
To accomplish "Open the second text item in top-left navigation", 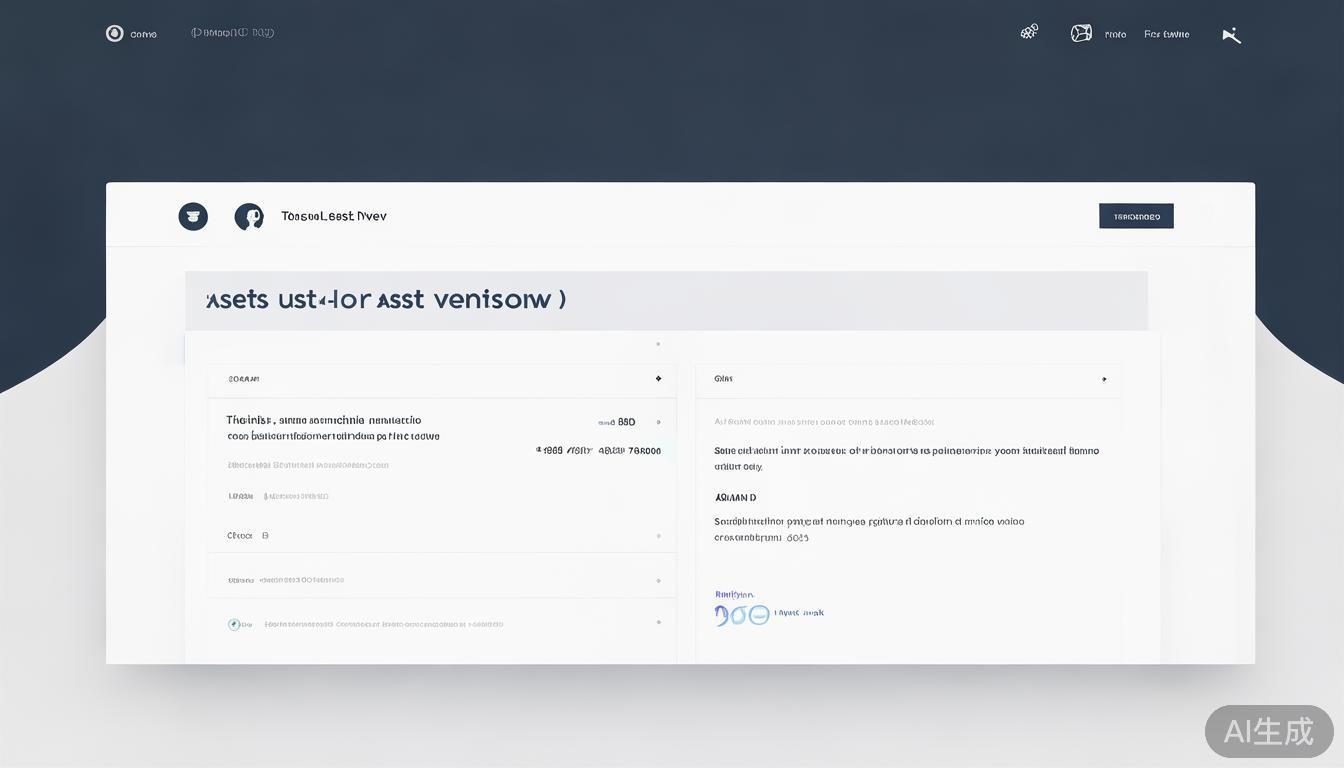I will pos(232,33).
